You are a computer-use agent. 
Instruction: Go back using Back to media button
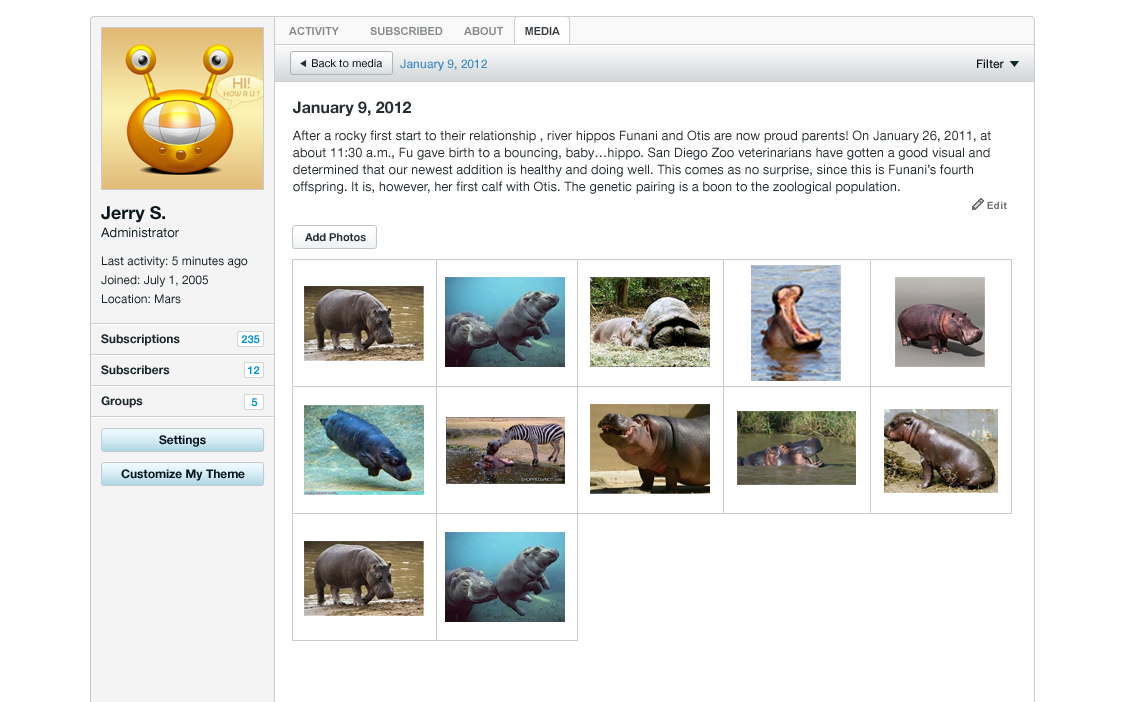click(x=341, y=64)
